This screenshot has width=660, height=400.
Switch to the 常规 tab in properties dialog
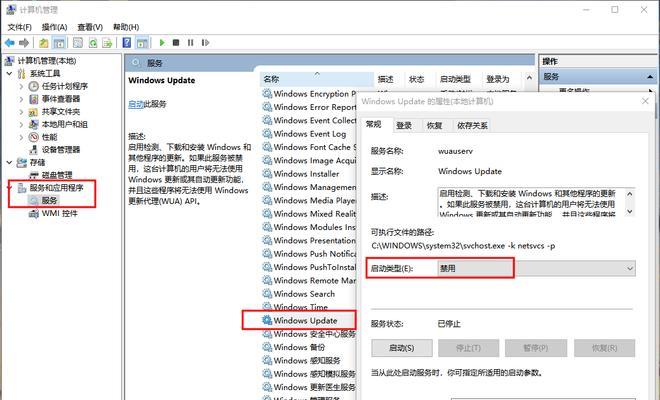(x=374, y=124)
